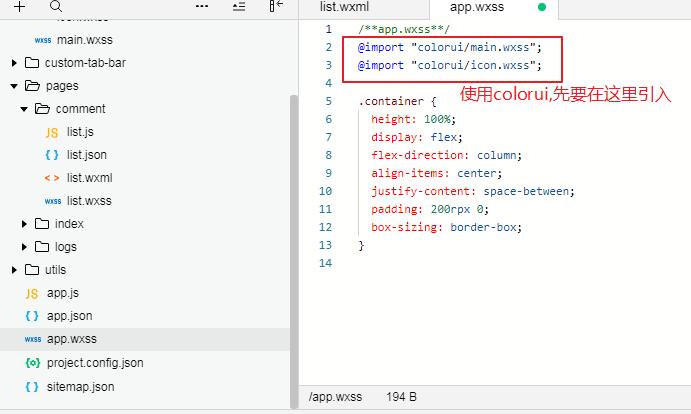Click the JS icon of app.js
The height and width of the screenshot is (414, 691).
tap(32, 294)
